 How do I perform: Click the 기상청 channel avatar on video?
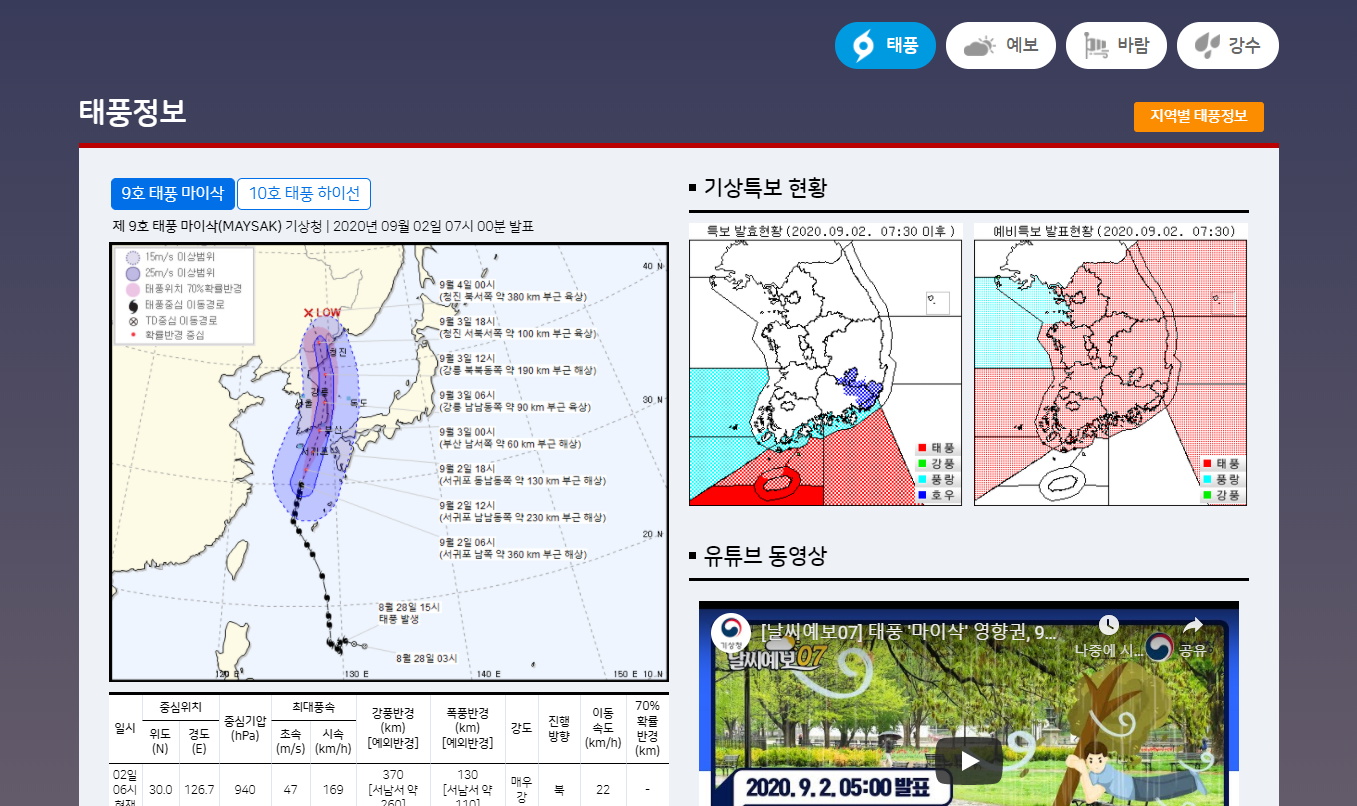coord(731,633)
